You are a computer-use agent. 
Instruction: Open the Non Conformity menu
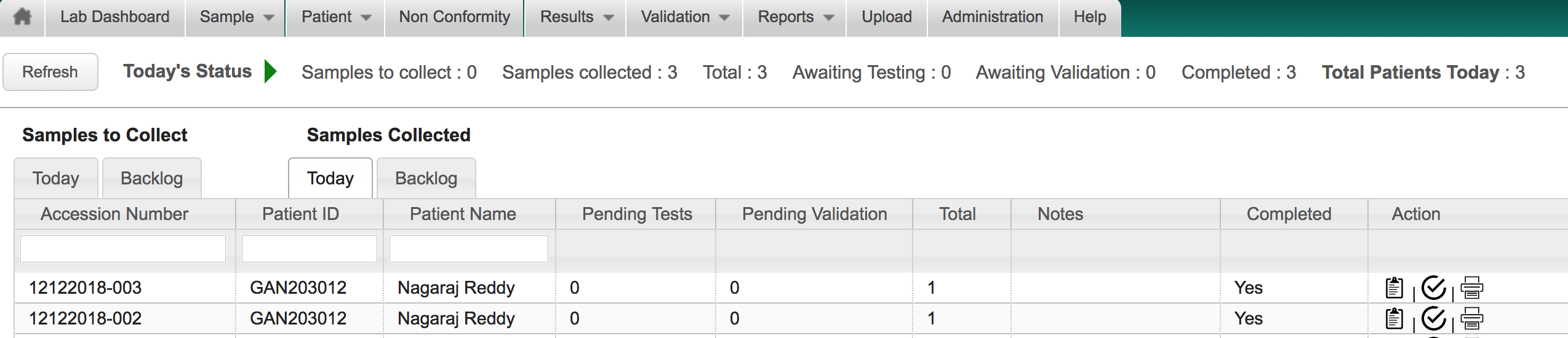coord(455,17)
